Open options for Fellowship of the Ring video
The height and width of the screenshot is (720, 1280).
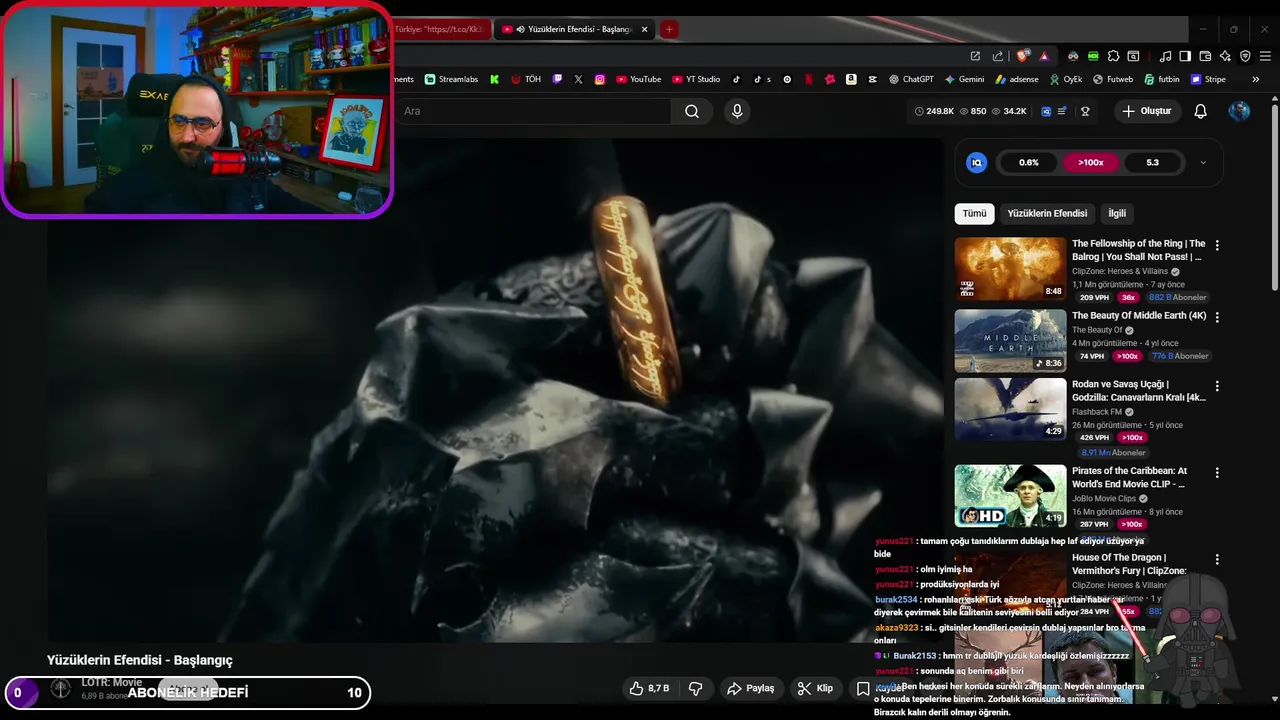click(1217, 245)
